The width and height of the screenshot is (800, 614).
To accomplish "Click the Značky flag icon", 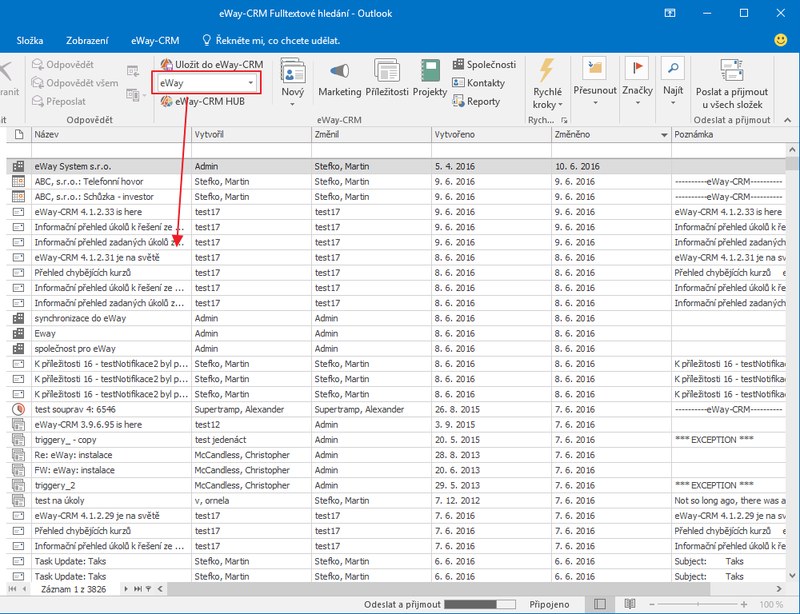I will pos(637,68).
